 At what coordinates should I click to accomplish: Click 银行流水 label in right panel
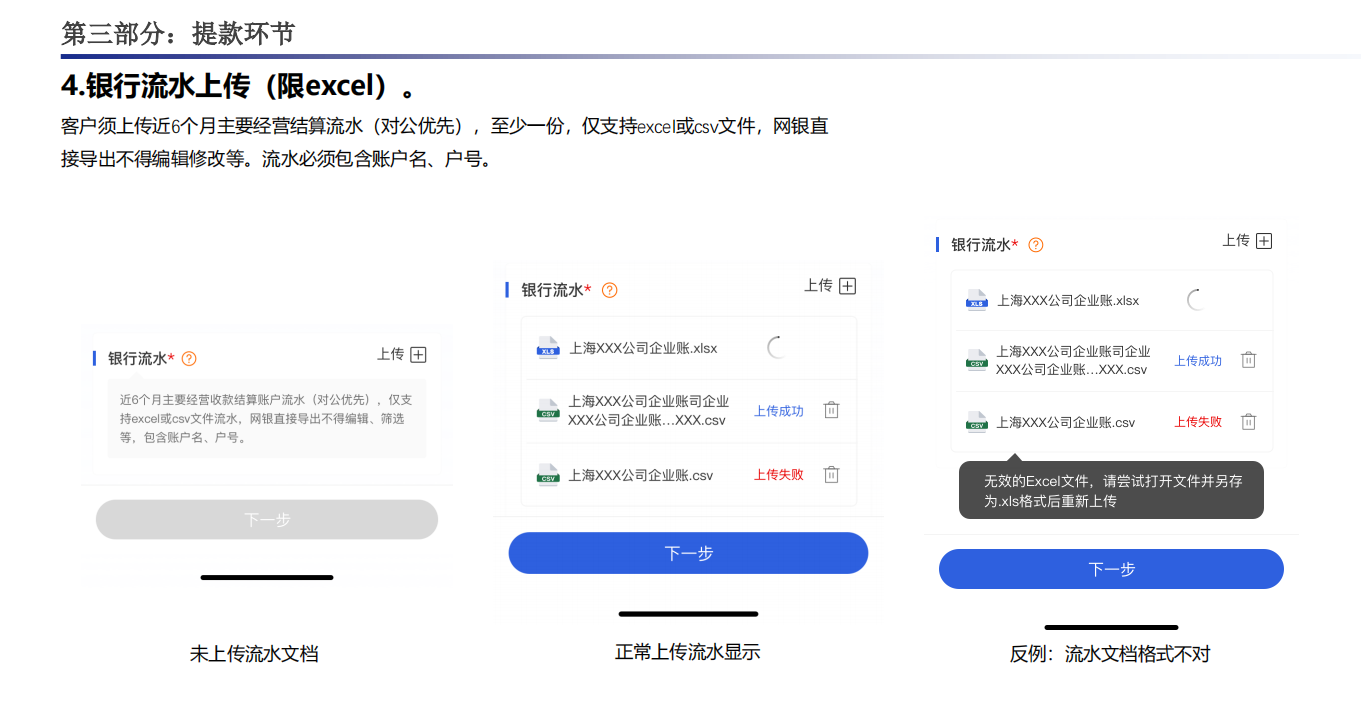click(981, 245)
